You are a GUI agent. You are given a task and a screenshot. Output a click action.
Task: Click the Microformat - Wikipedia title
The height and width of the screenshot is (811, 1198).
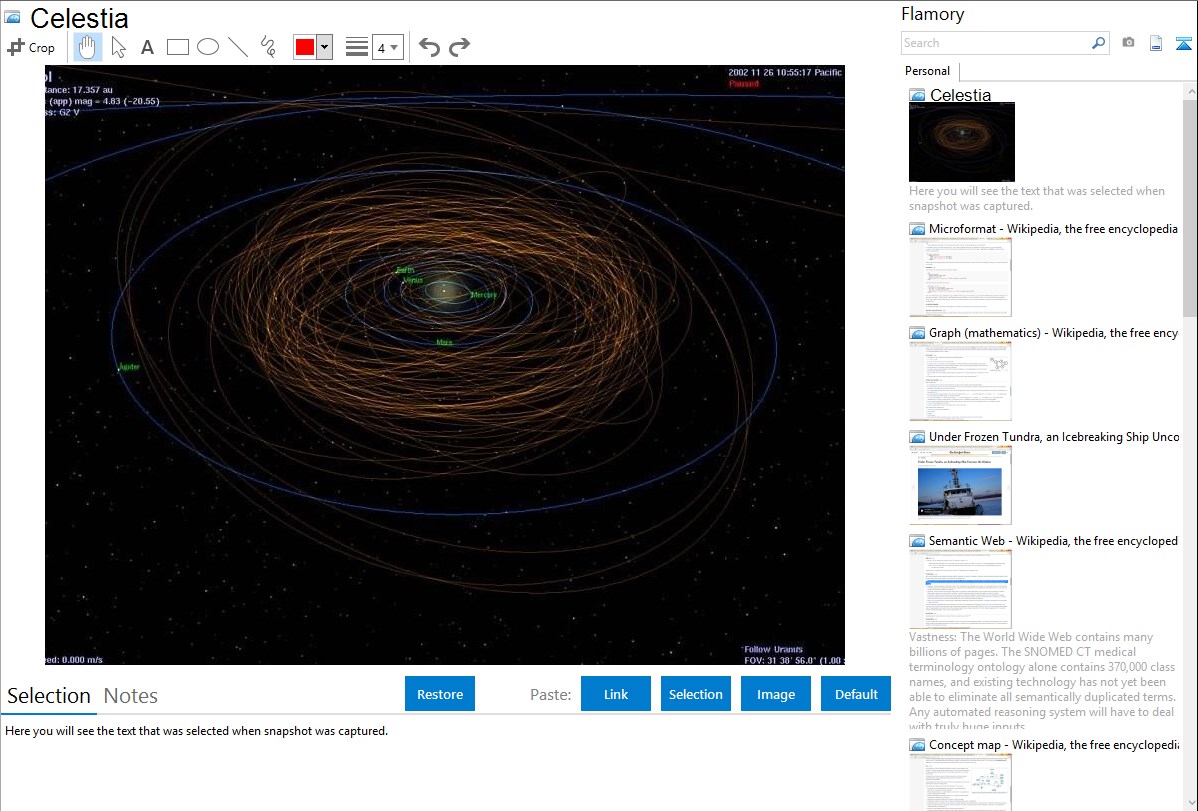click(1053, 229)
